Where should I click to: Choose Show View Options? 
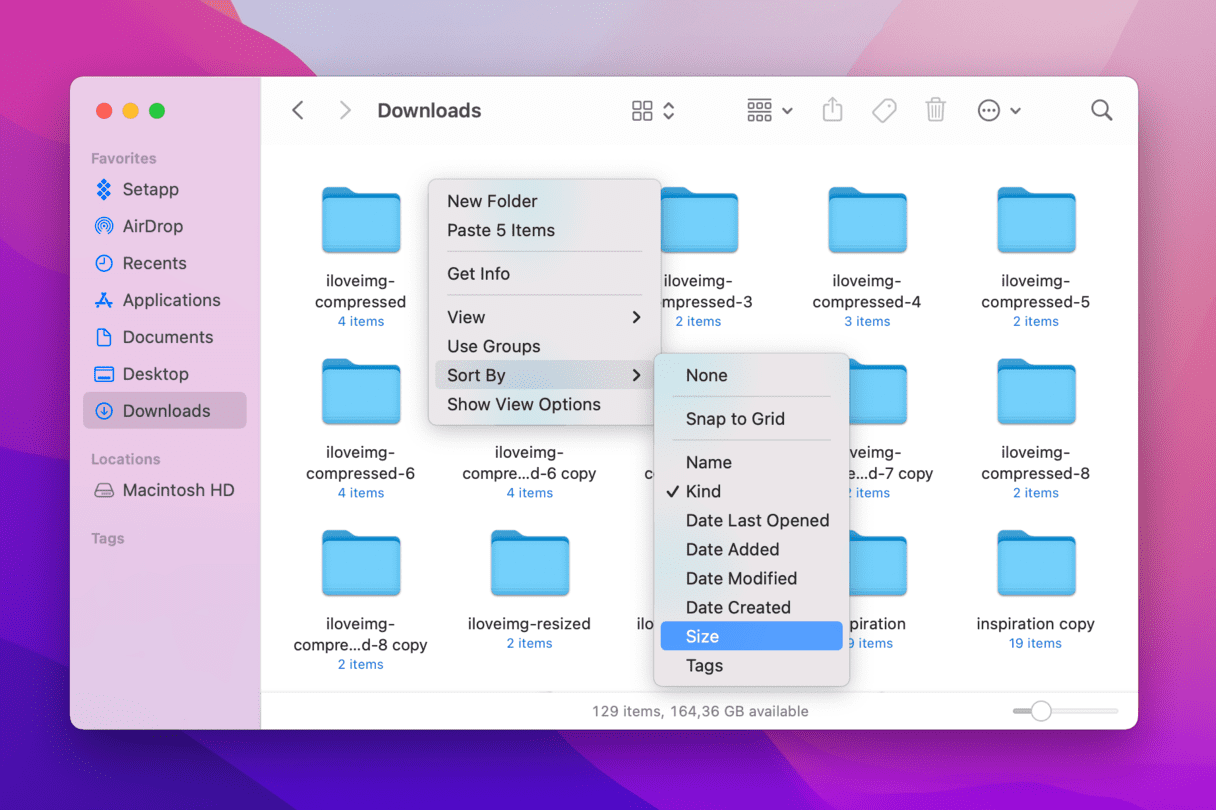tap(523, 404)
